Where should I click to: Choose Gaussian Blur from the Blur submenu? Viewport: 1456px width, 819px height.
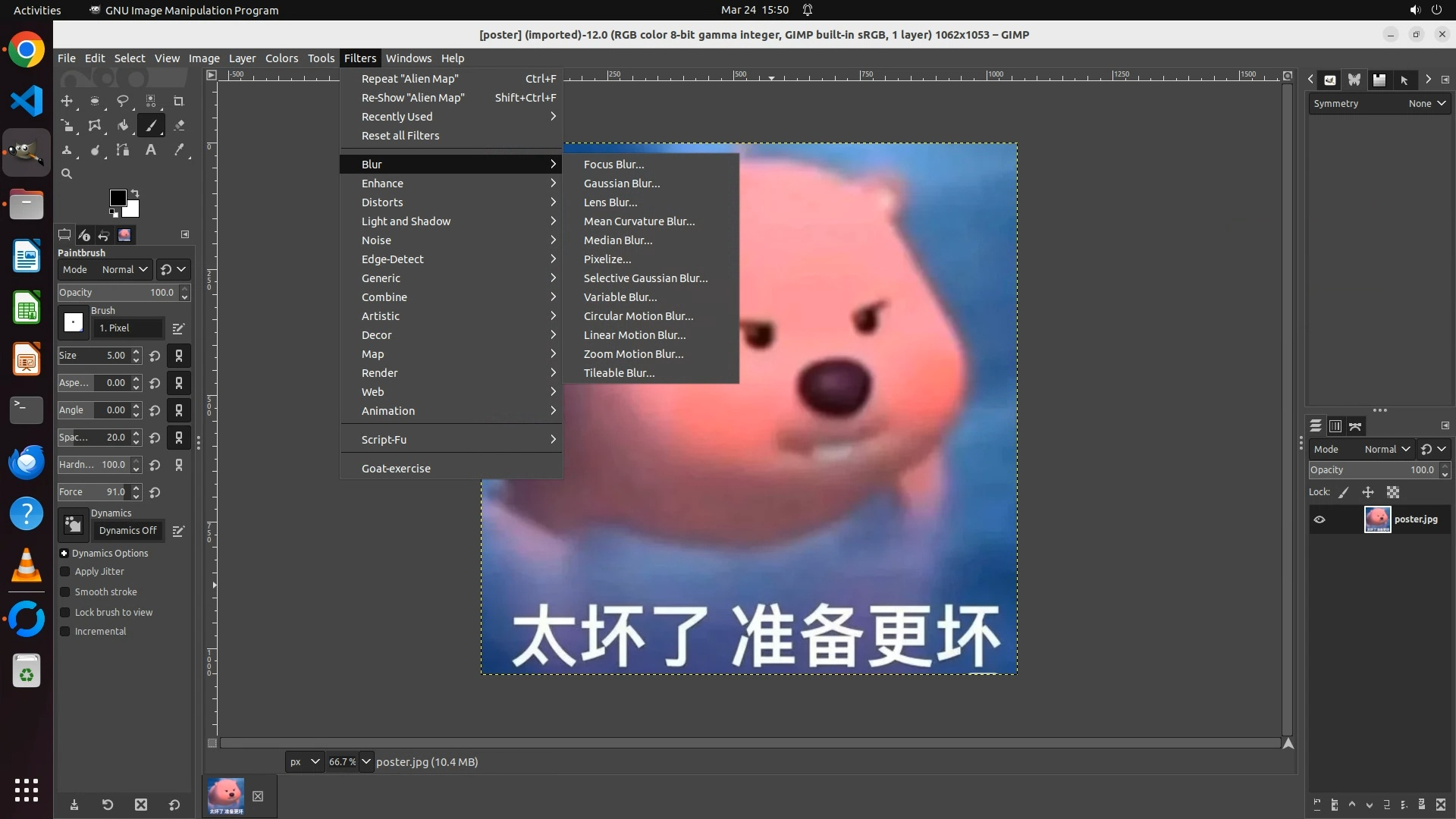pyautogui.click(x=621, y=184)
